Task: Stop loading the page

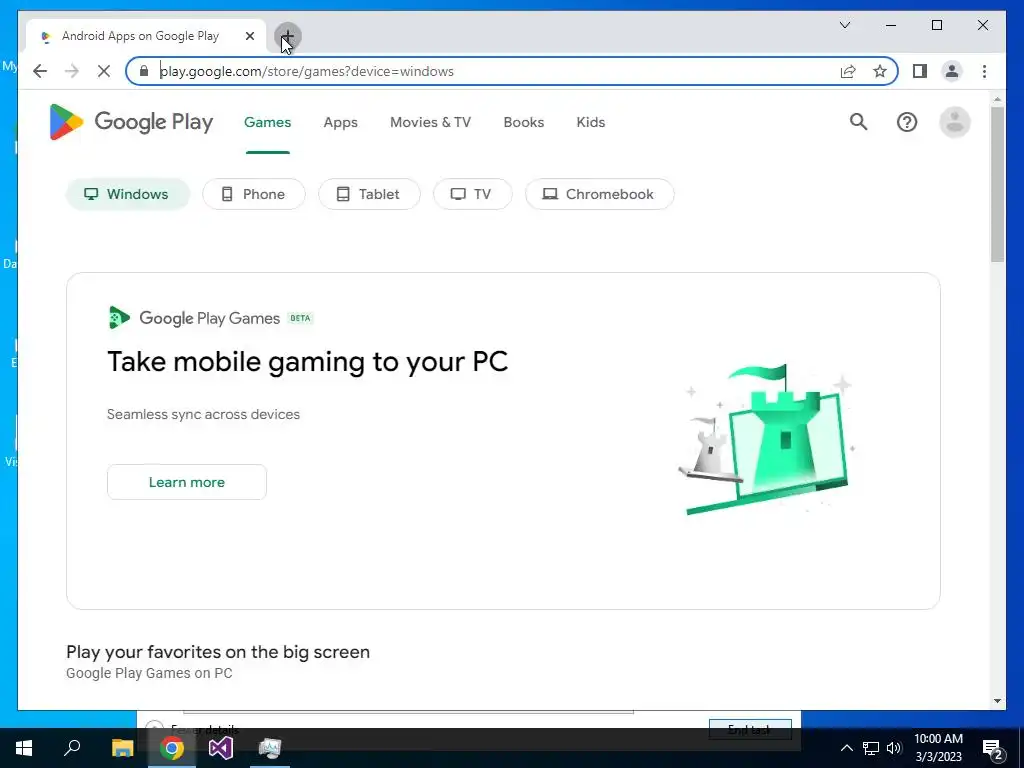Action: click(x=103, y=71)
